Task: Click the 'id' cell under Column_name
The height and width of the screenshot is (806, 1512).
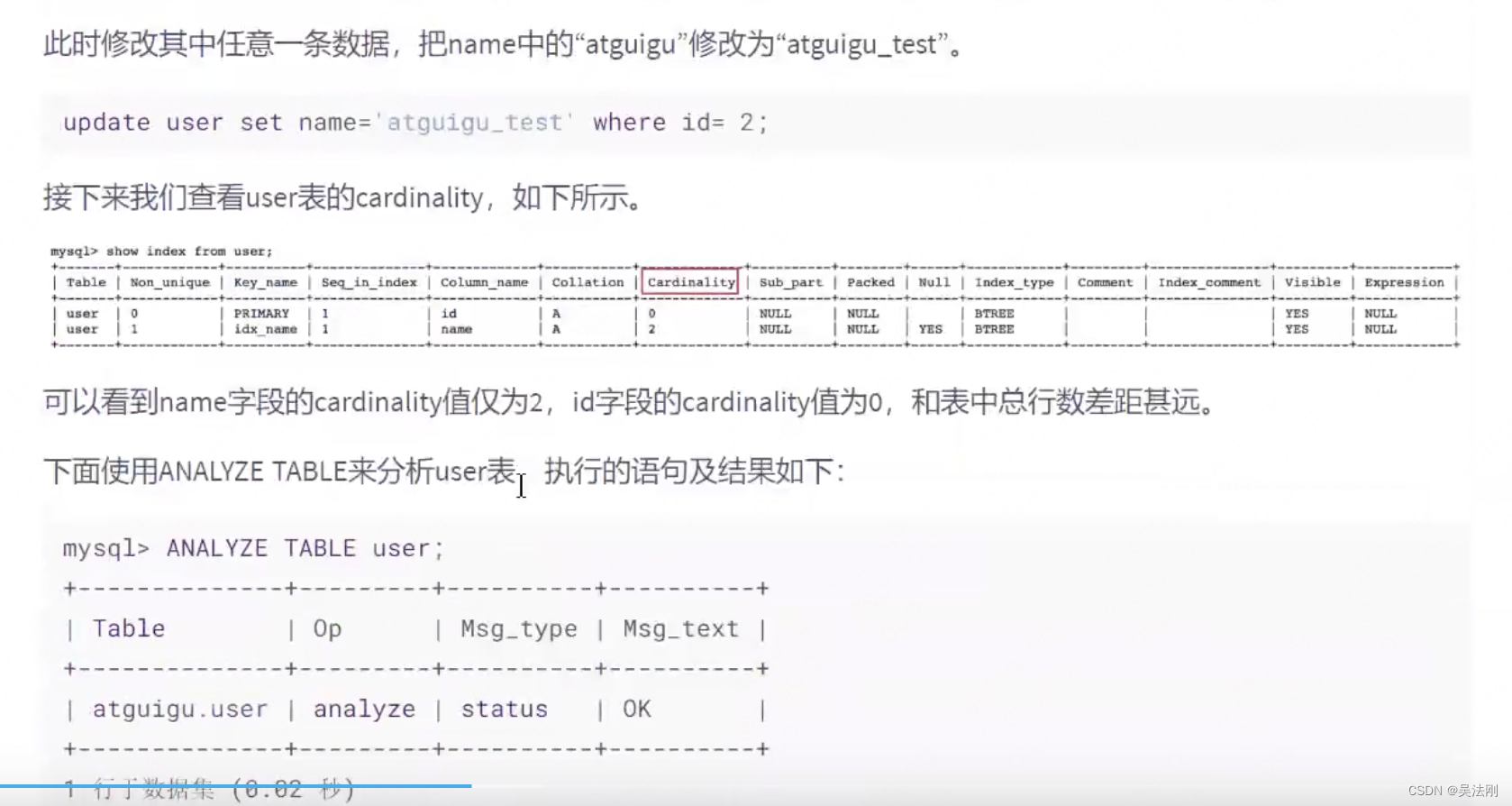Action: click(449, 314)
